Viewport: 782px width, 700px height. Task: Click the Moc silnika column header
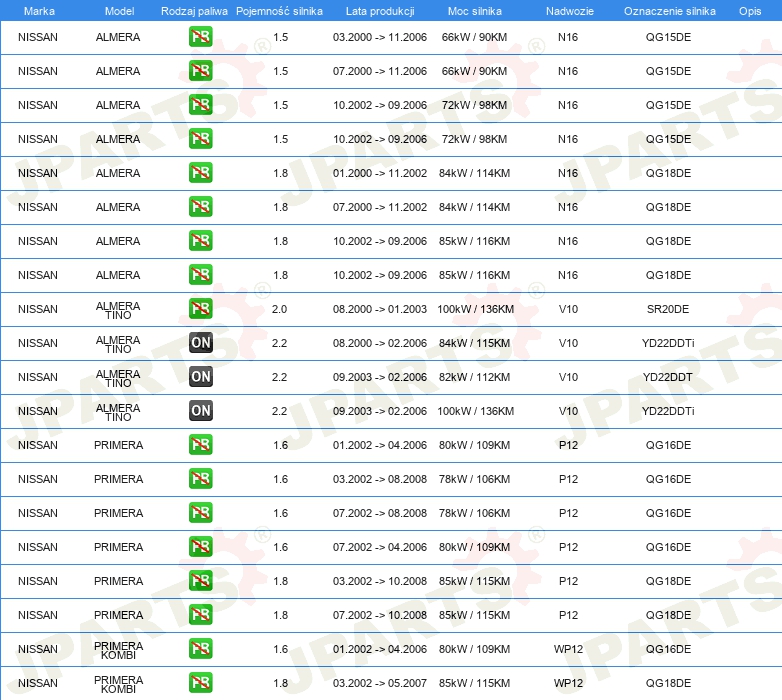click(x=475, y=11)
